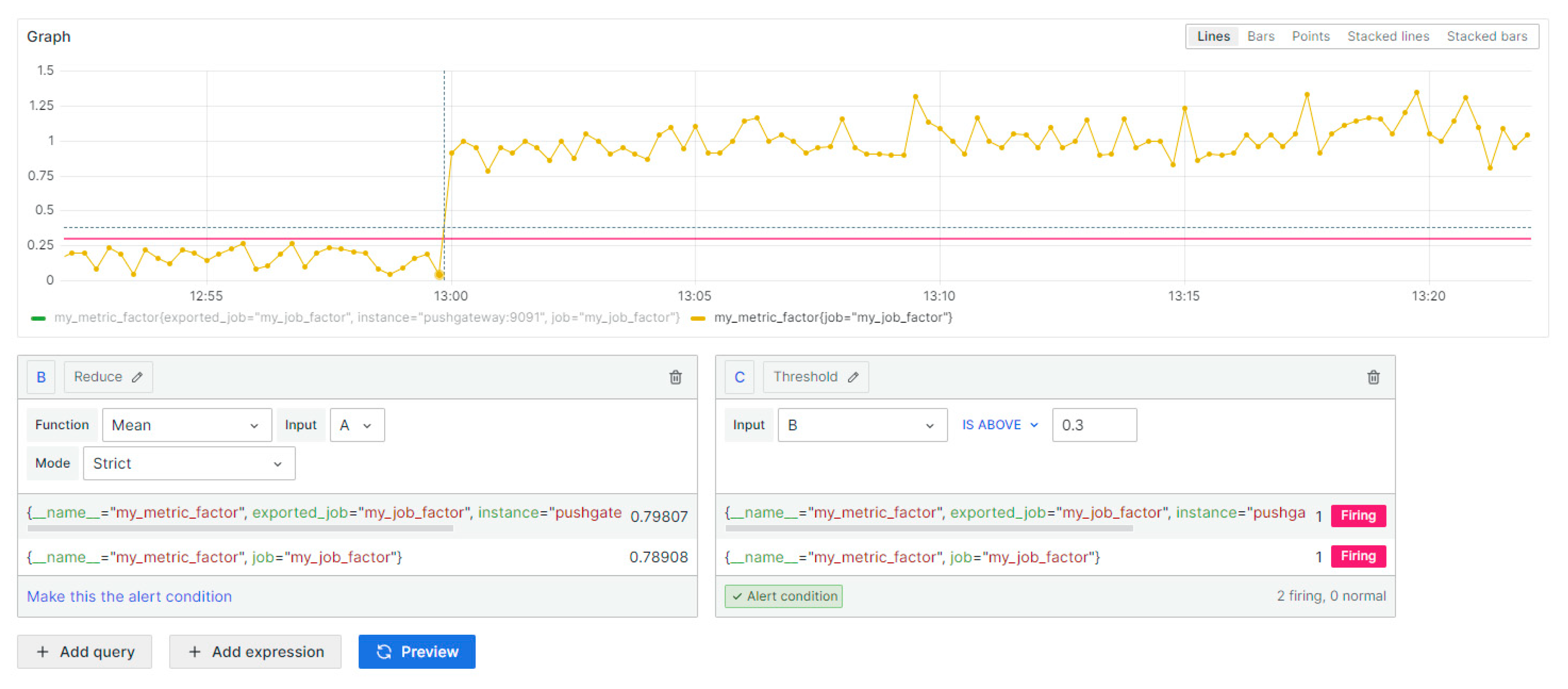Edit the Reduce expression name

[x=138, y=378]
